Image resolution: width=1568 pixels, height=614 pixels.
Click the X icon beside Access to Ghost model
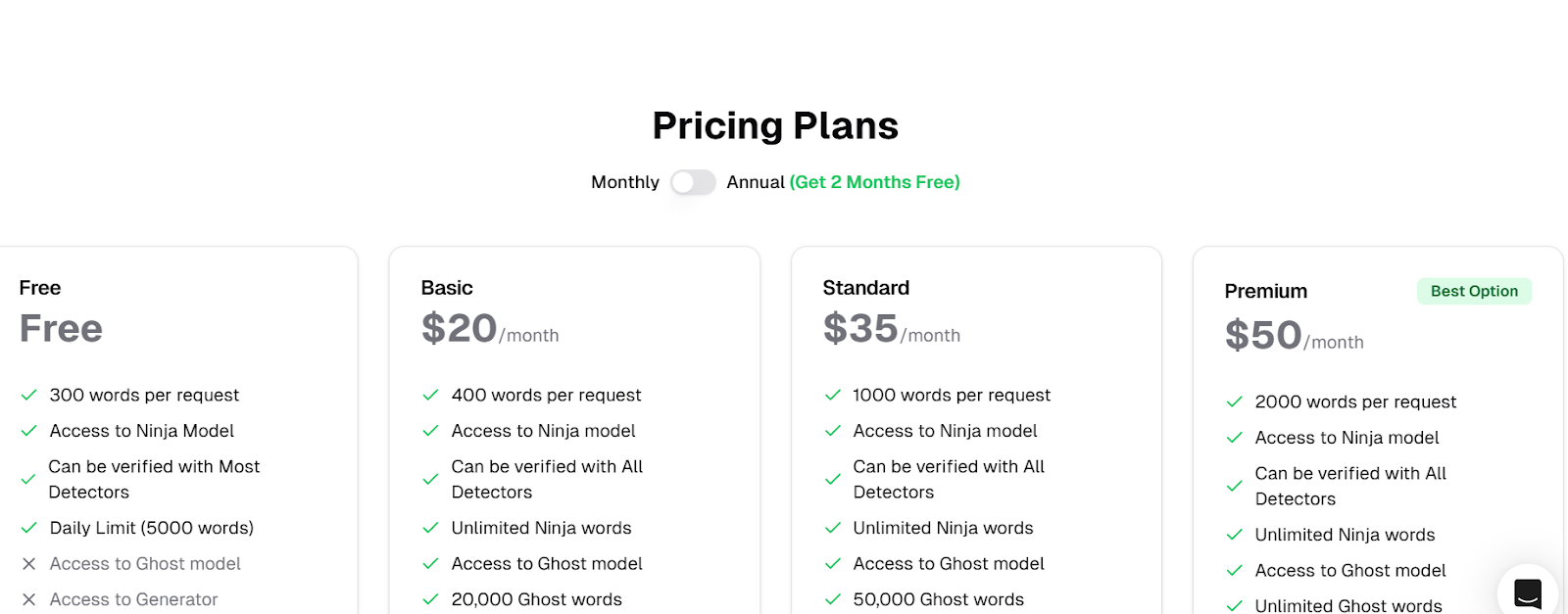(x=29, y=564)
